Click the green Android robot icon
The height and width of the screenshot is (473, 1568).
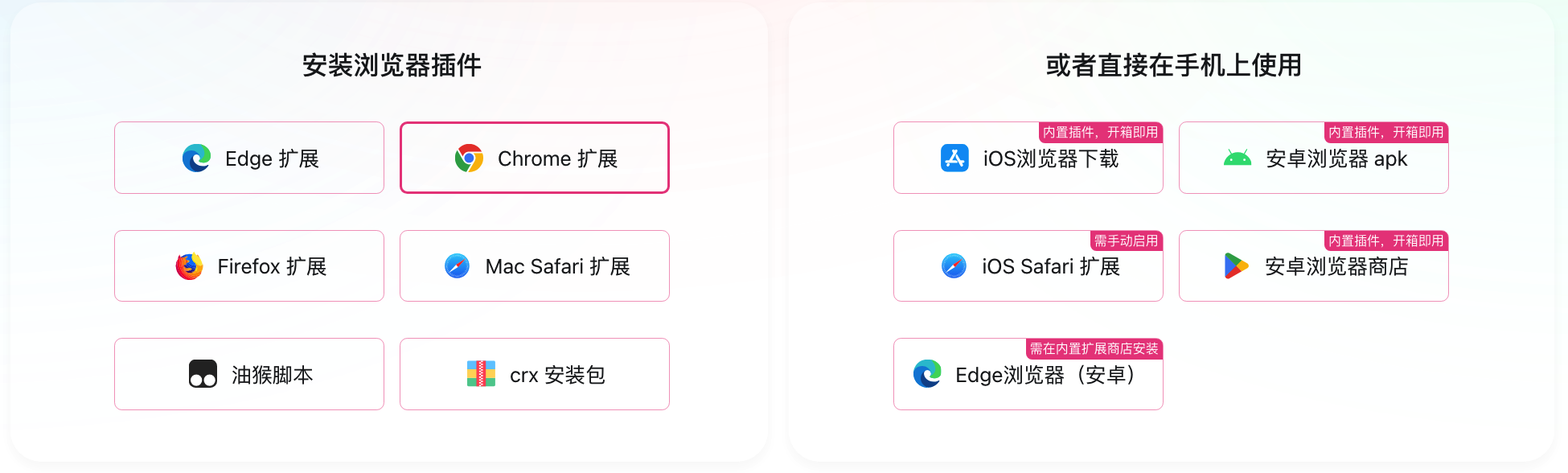tap(1237, 158)
